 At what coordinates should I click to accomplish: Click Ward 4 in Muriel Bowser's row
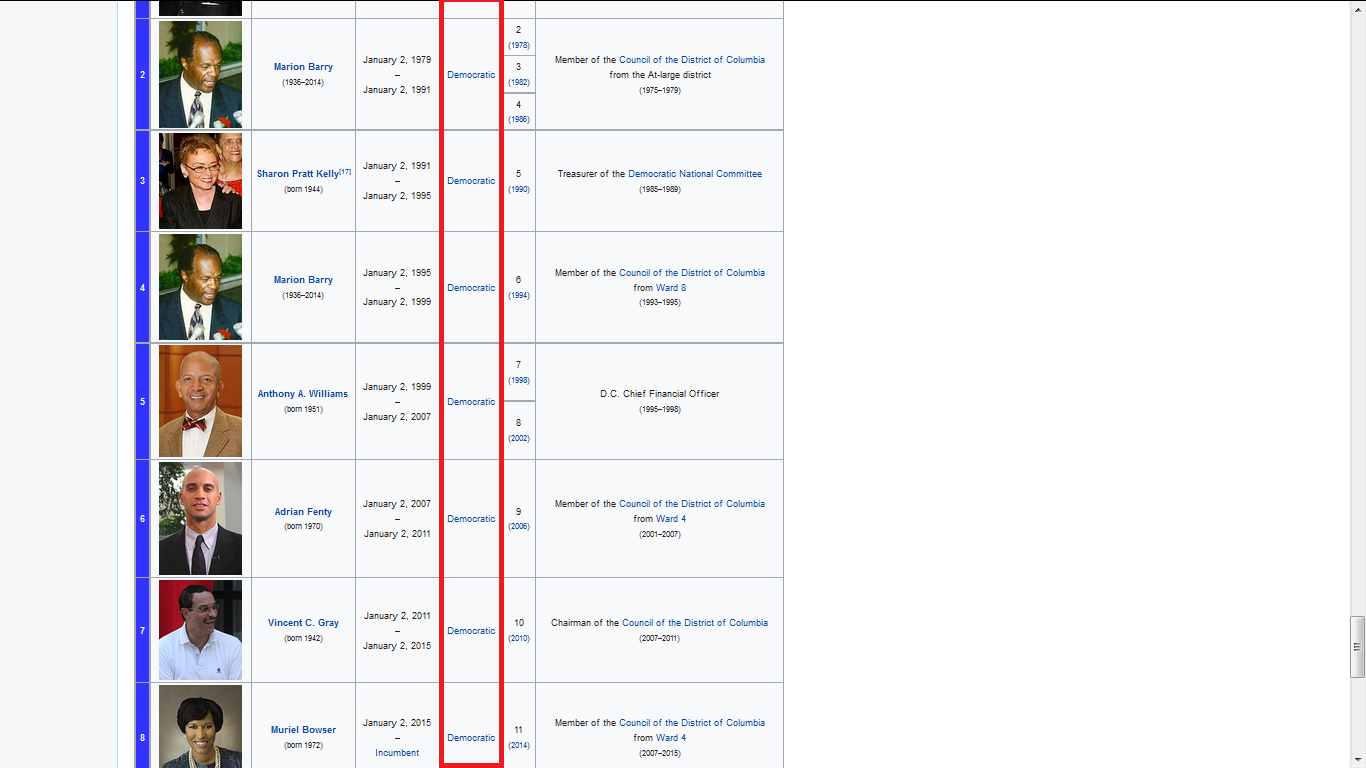(x=671, y=738)
